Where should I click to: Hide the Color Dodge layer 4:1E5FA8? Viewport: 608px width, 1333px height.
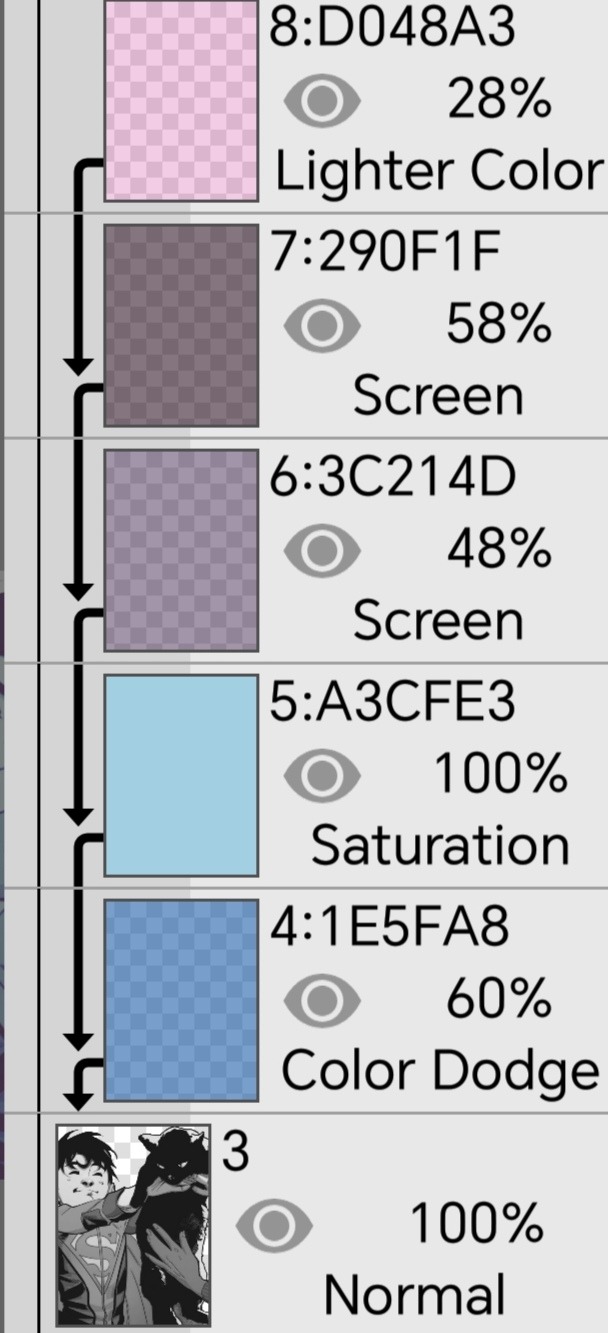322,1001
